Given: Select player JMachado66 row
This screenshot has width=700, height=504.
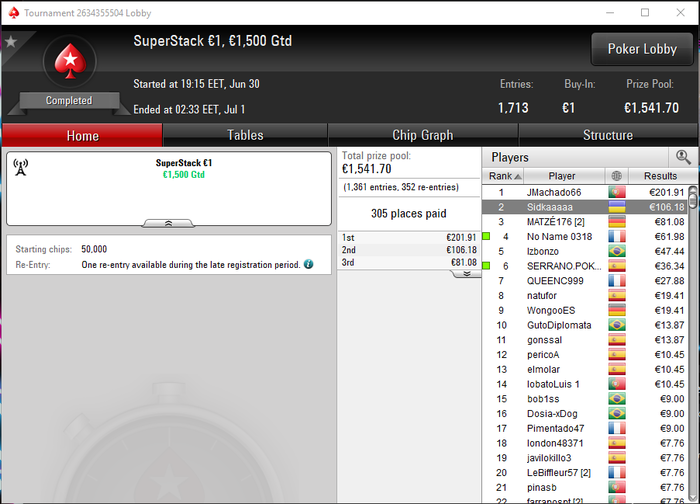Looking at the screenshot, I should (x=585, y=192).
